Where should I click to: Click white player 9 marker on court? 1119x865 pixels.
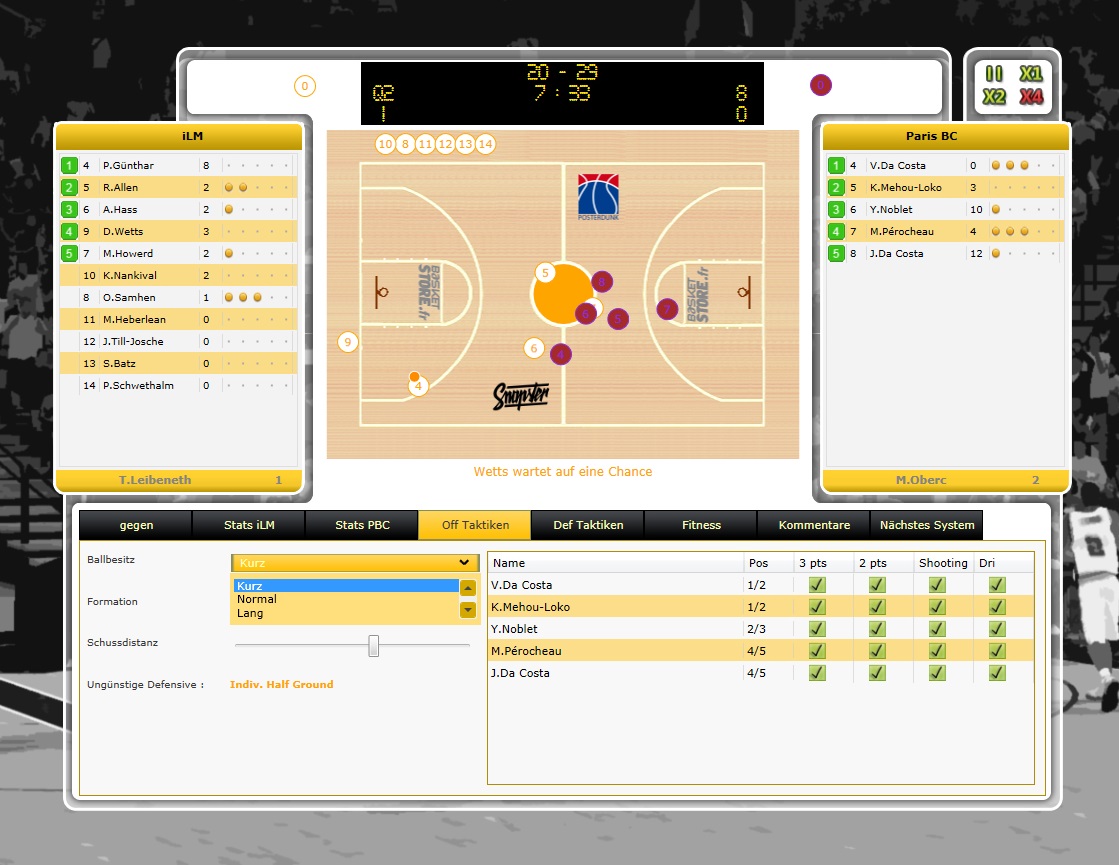click(348, 342)
